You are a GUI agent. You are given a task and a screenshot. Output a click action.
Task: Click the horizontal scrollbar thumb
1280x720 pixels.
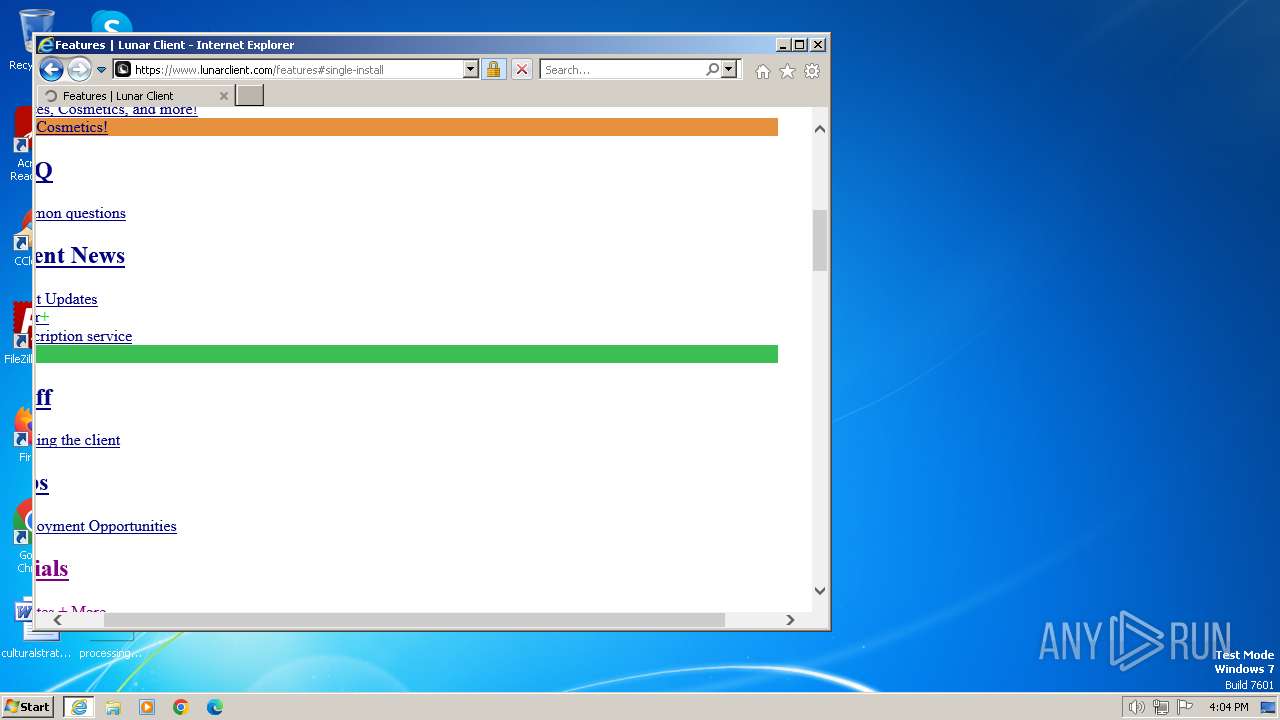click(414, 620)
